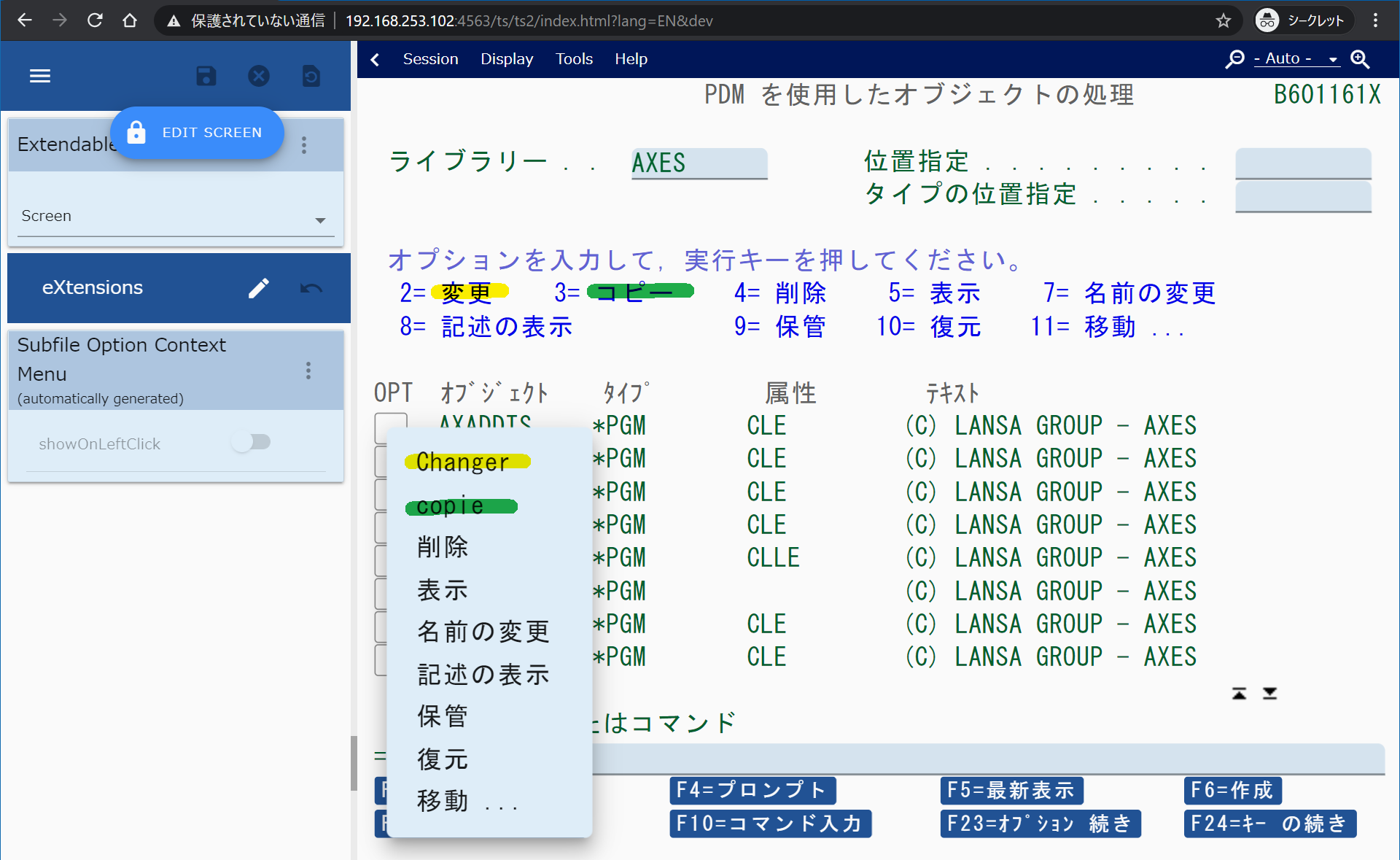The width and height of the screenshot is (1400, 860).
Task: Open search using the left magnifier icon
Action: pyautogui.click(x=1234, y=58)
